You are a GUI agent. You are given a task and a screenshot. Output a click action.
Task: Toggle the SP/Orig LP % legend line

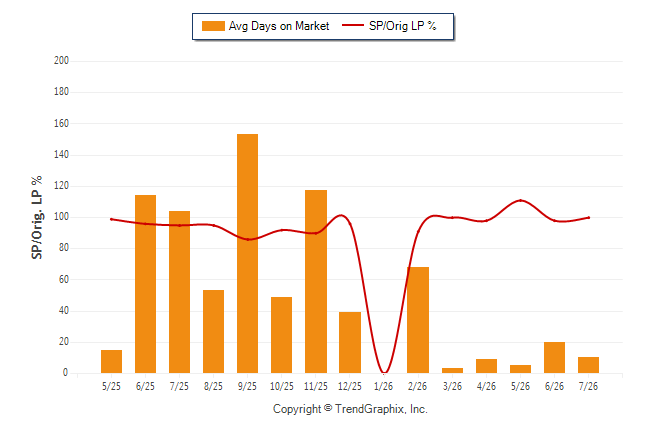click(353, 26)
